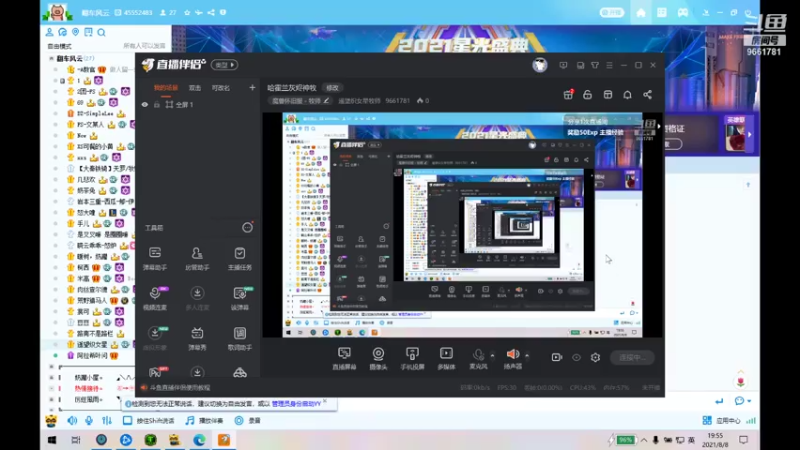Click the 录音 record button in YY
The height and width of the screenshot is (450, 800).
pos(247,420)
